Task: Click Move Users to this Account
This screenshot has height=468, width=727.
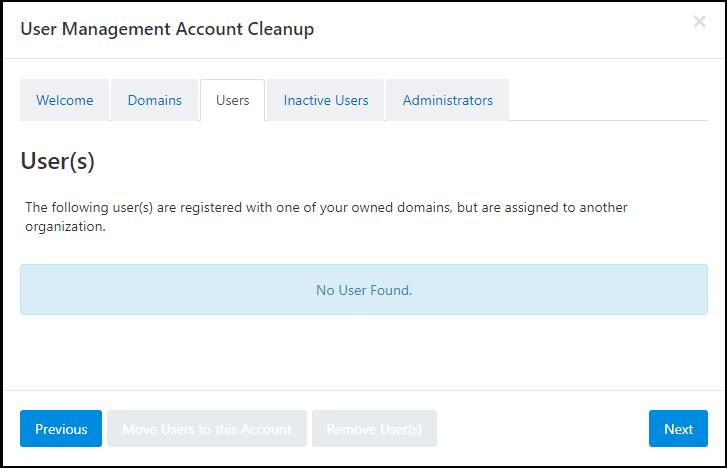Action: 207,429
